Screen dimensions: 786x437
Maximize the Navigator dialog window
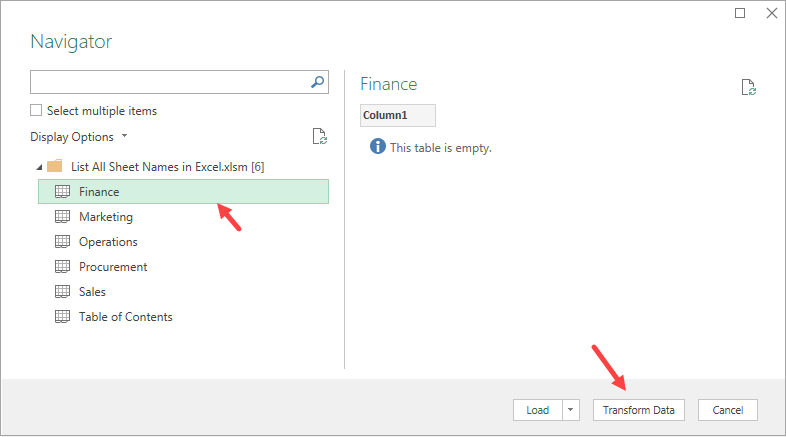tap(740, 13)
